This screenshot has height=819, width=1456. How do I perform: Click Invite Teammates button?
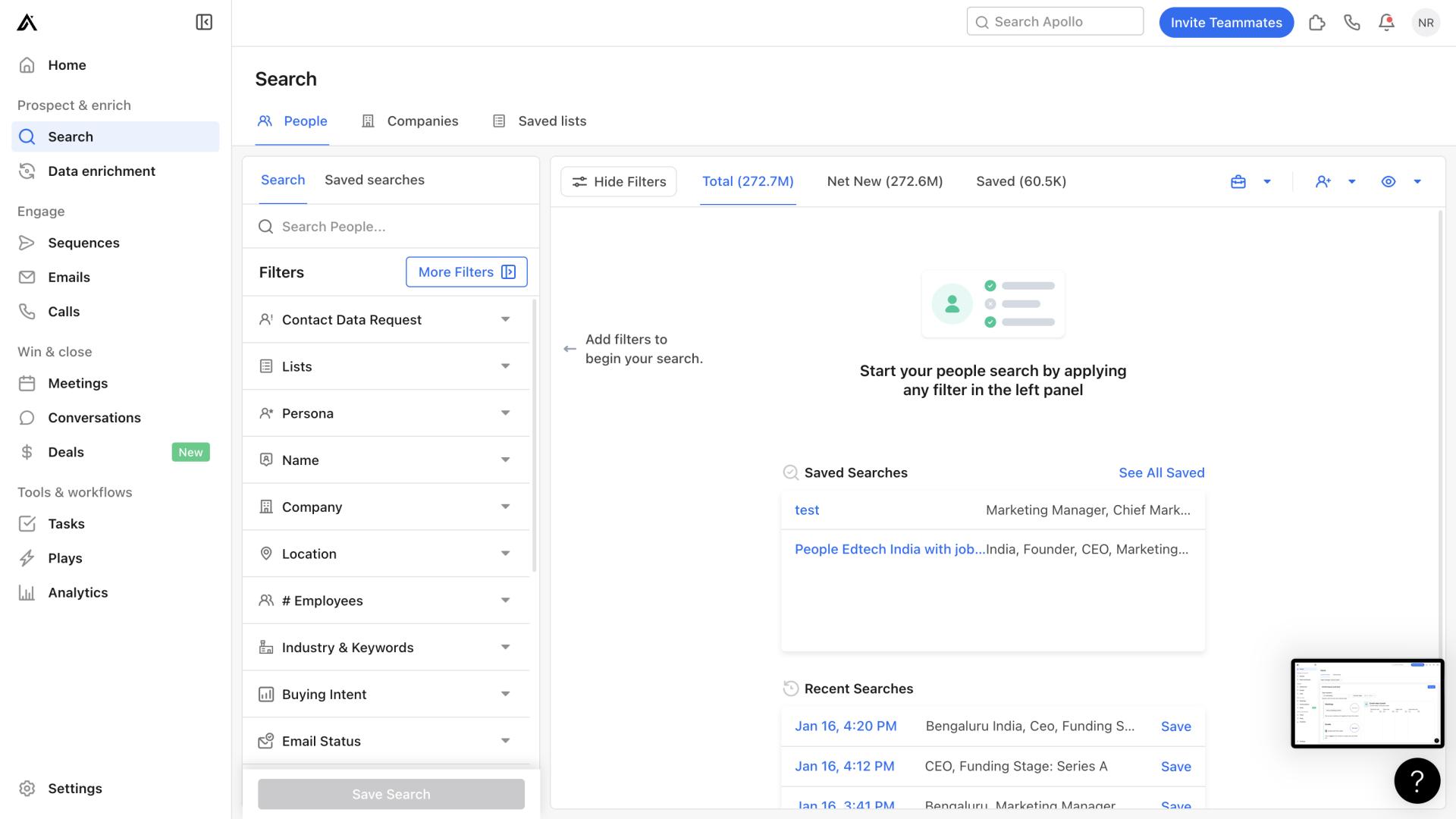[x=1226, y=23]
